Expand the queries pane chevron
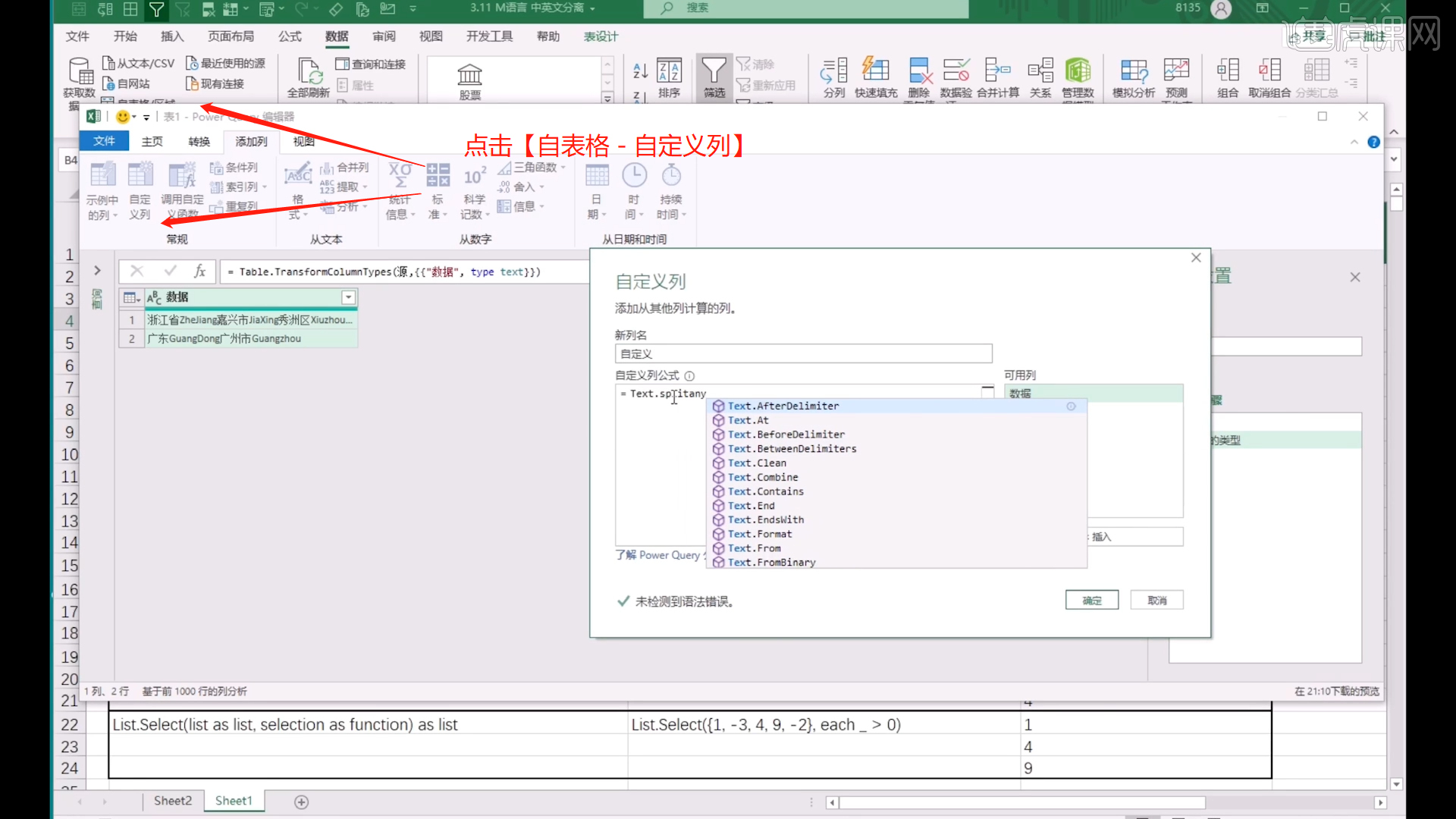The height and width of the screenshot is (819, 1456). click(97, 270)
